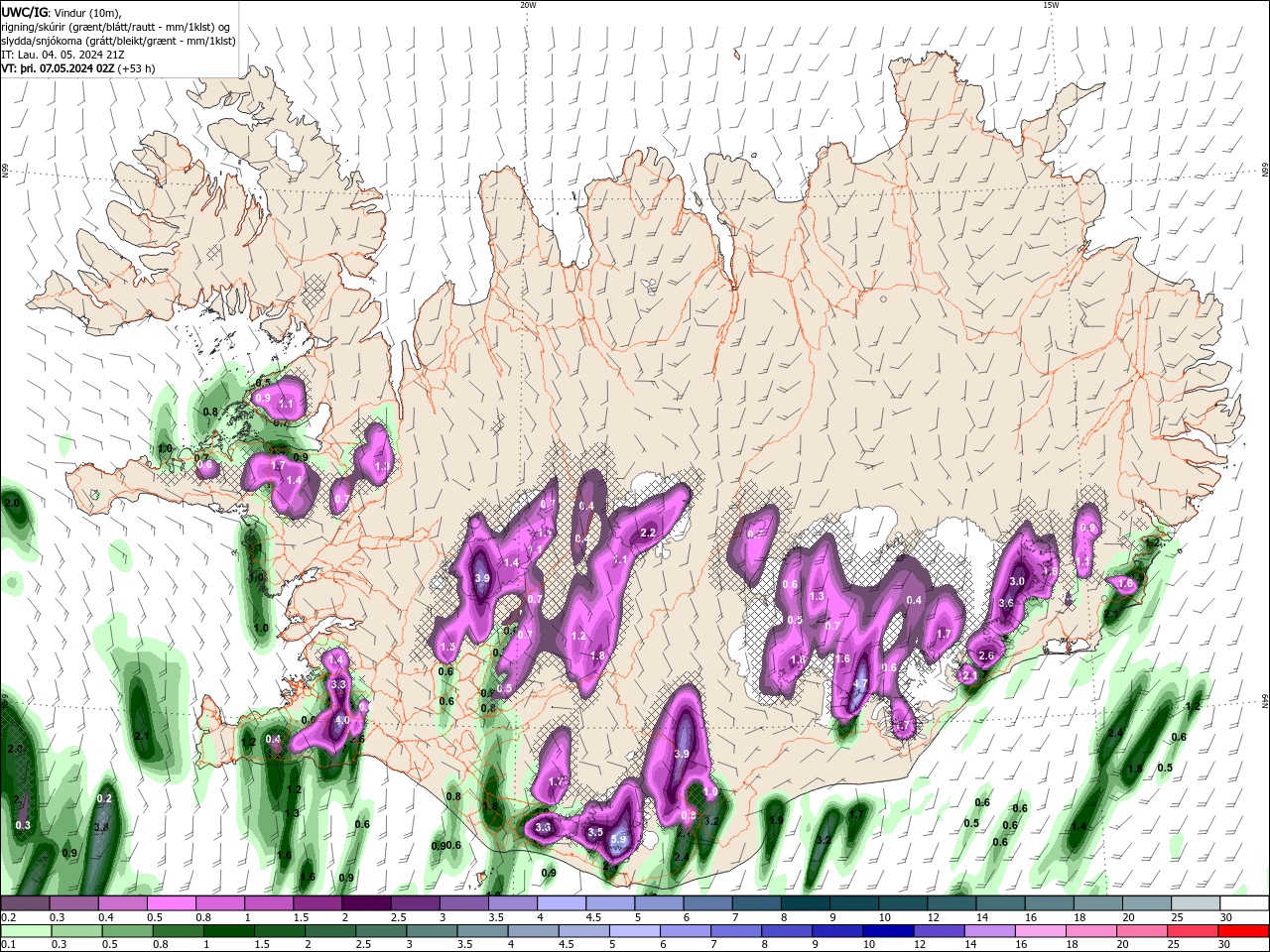Select the lilac swatch labeled 14 in lower legend

(x=990, y=931)
